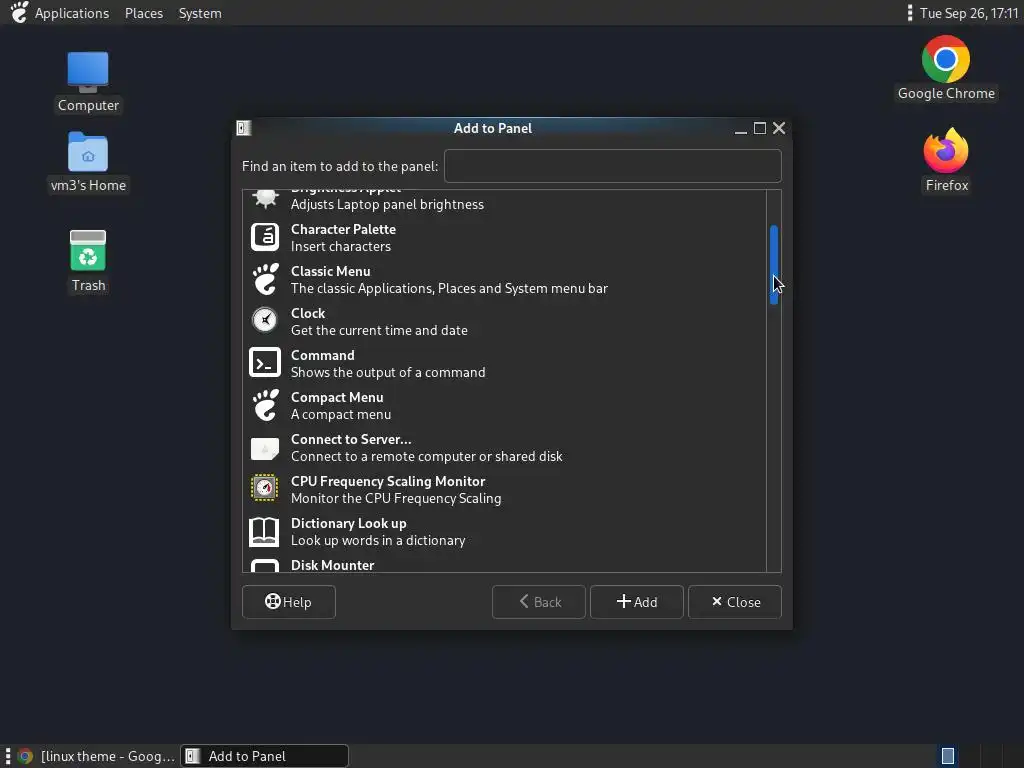Select the Classic Menu title text

pos(330,271)
